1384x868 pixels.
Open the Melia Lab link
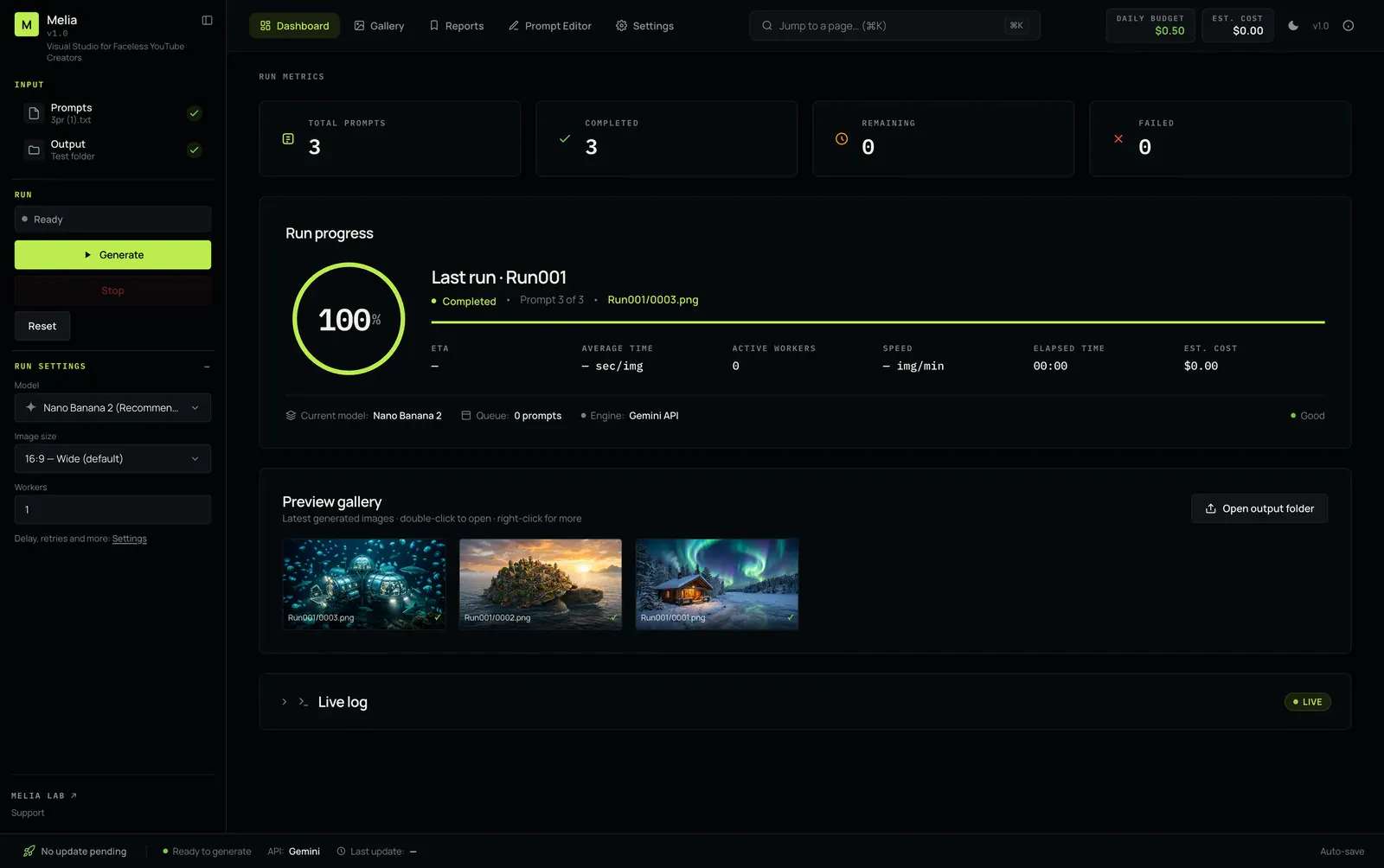pyautogui.click(x=44, y=795)
